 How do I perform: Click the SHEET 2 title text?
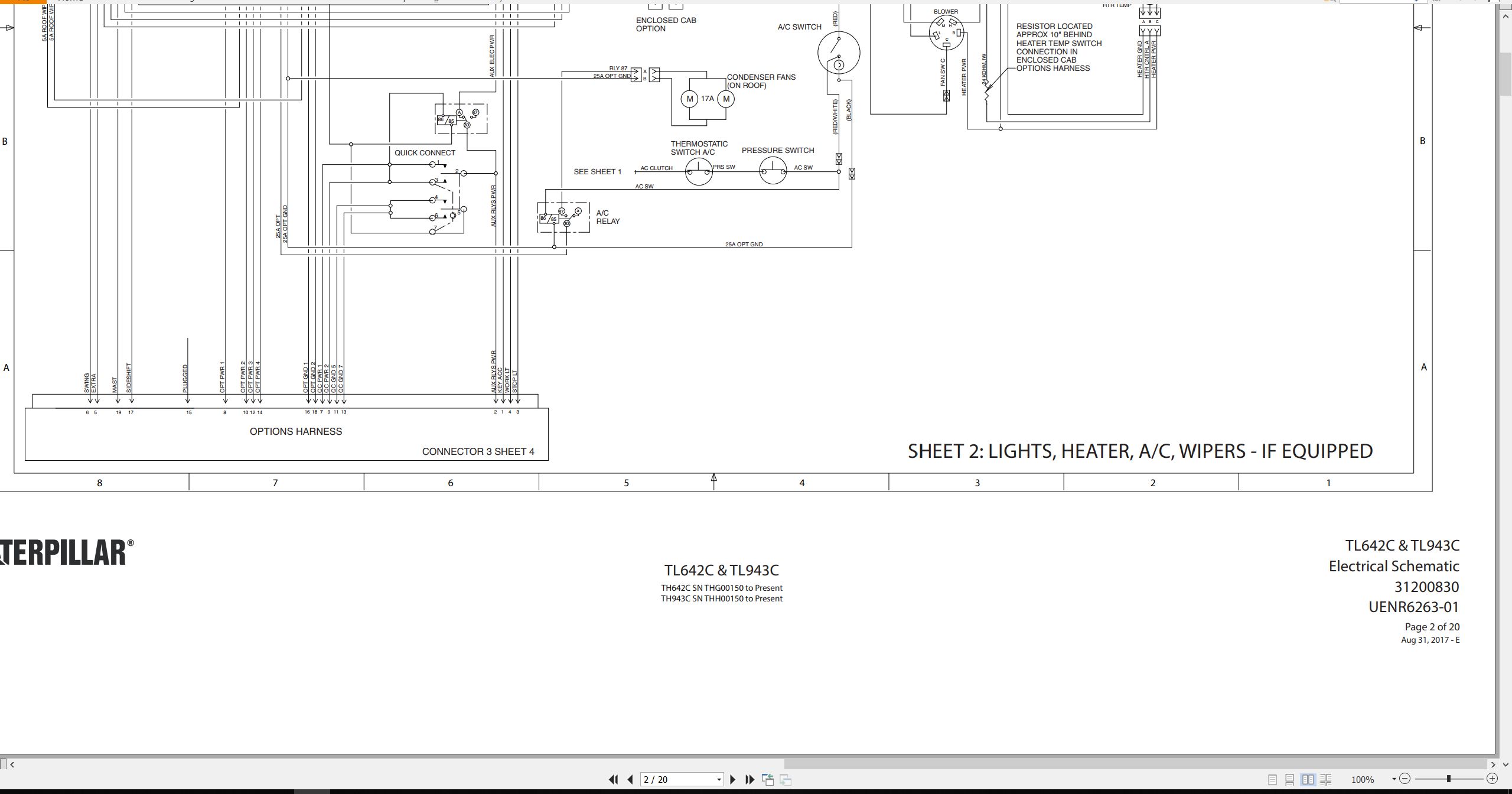[x=1140, y=451]
